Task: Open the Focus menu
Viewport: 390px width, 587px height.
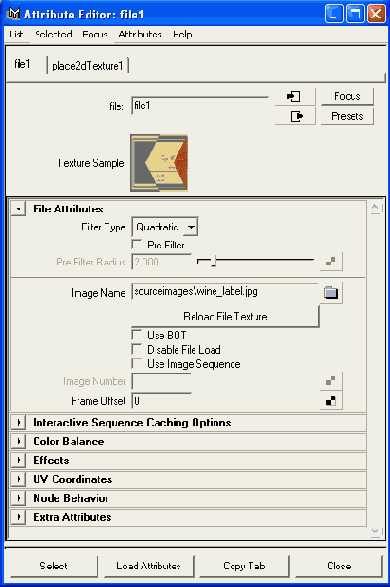Action: pyautogui.click(x=95, y=34)
